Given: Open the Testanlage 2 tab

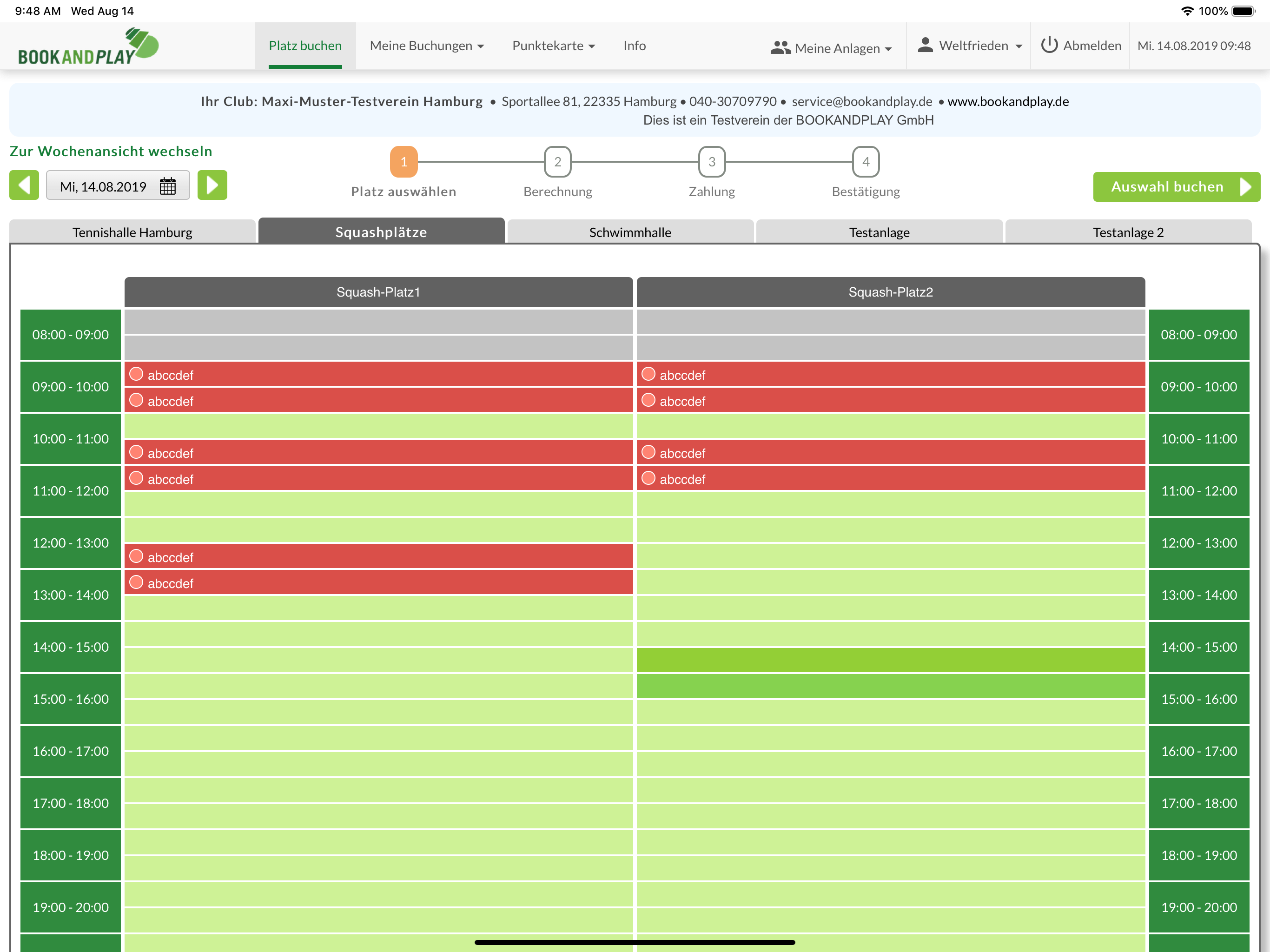Looking at the screenshot, I should point(1128,232).
